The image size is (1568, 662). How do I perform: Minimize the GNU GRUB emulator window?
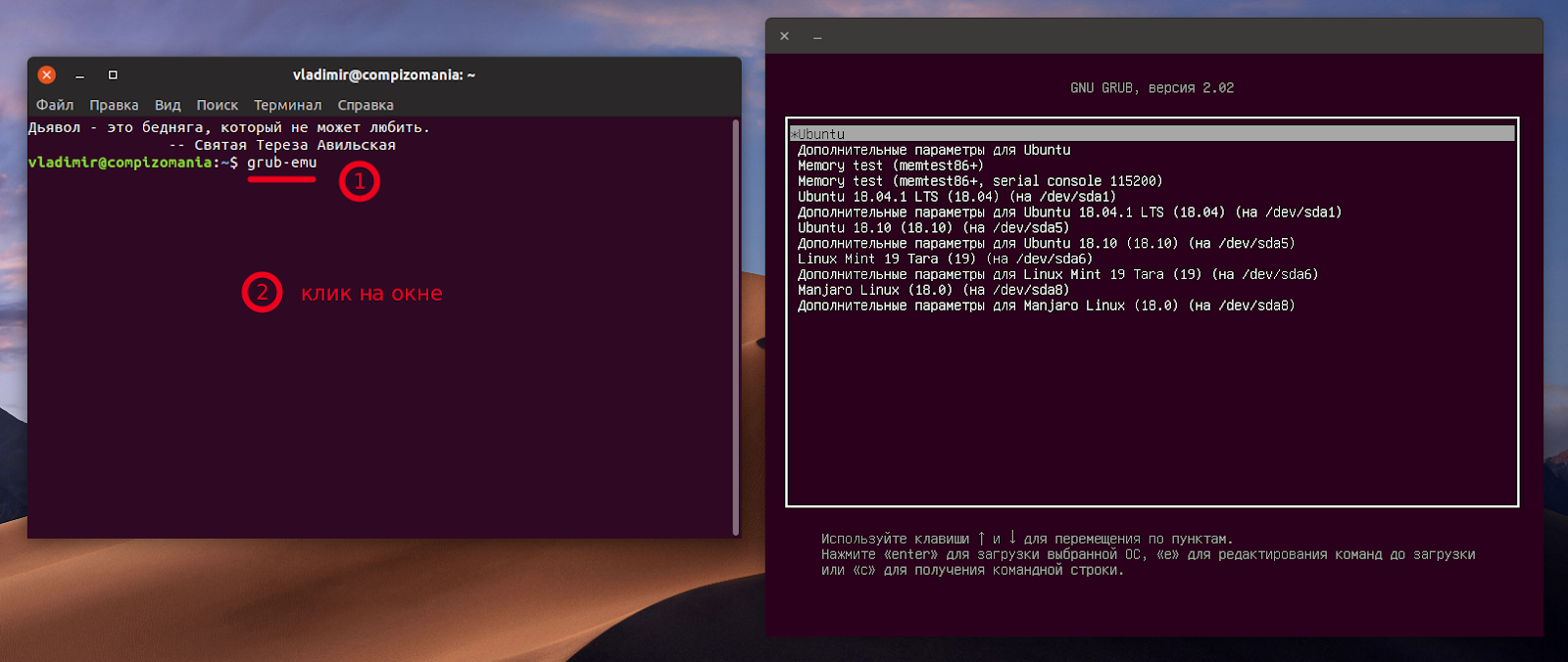click(x=817, y=37)
